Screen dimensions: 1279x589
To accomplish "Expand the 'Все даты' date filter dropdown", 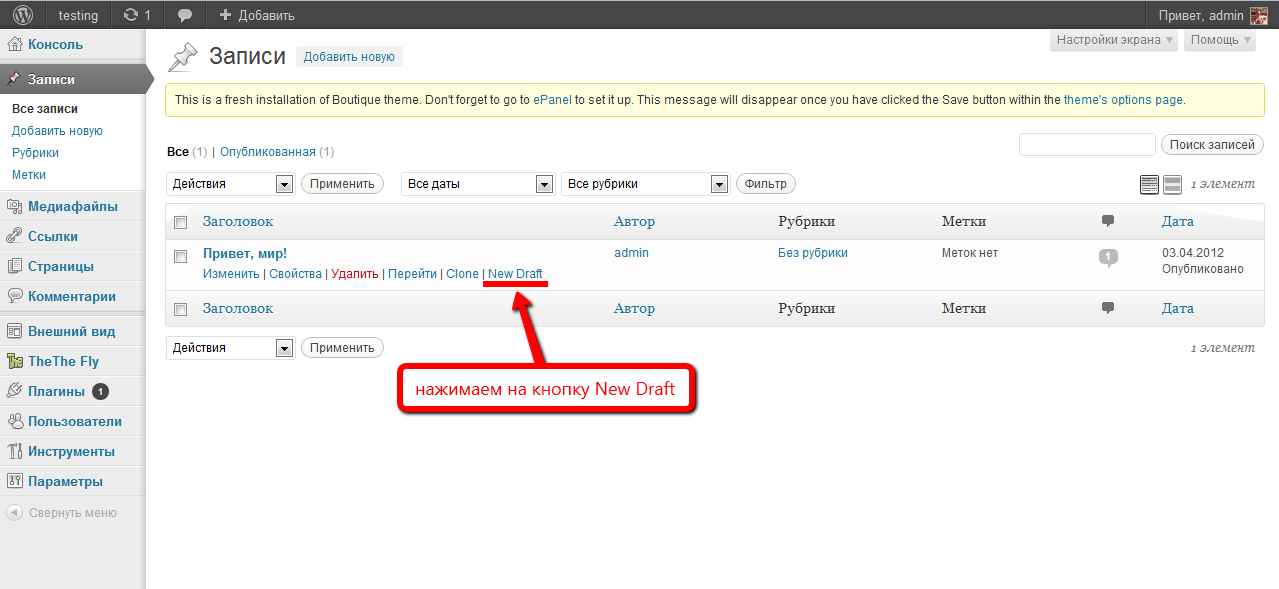I will (x=477, y=184).
